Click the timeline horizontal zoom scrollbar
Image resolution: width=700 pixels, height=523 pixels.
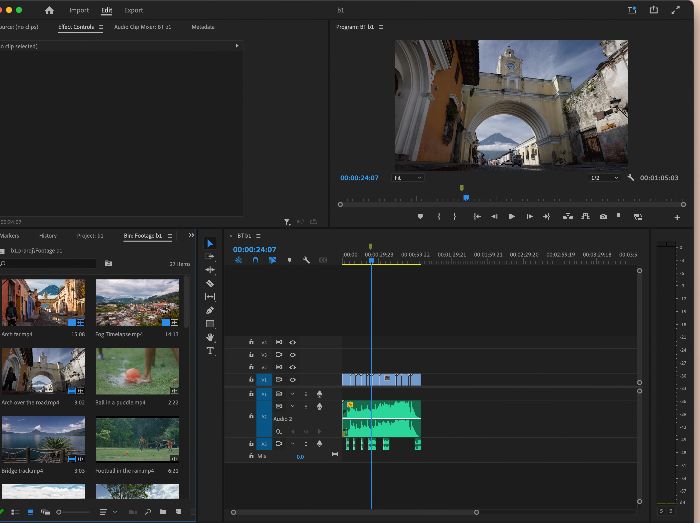[x=355, y=512]
